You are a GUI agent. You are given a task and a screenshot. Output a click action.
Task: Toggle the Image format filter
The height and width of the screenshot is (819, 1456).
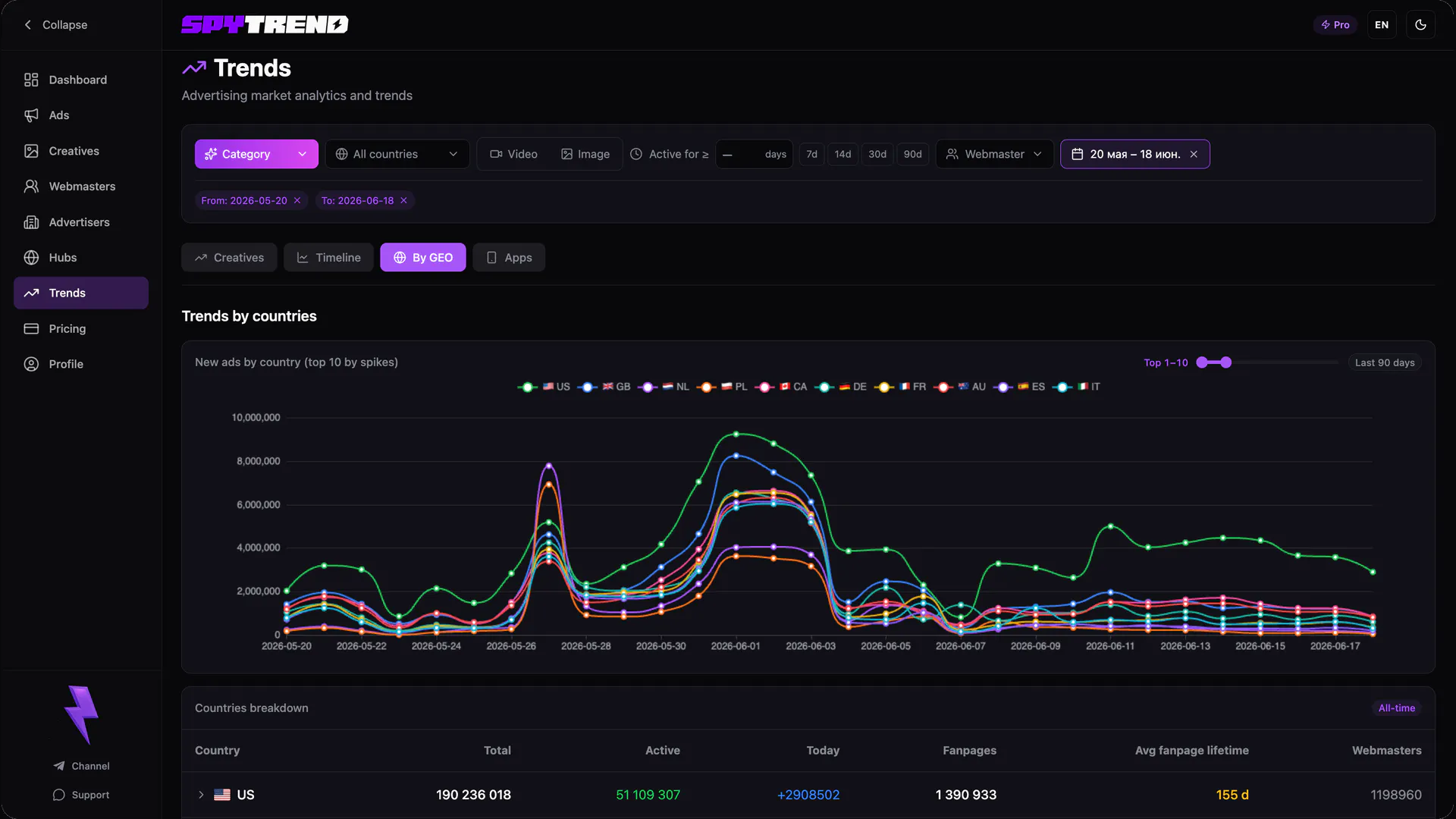pos(585,154)
